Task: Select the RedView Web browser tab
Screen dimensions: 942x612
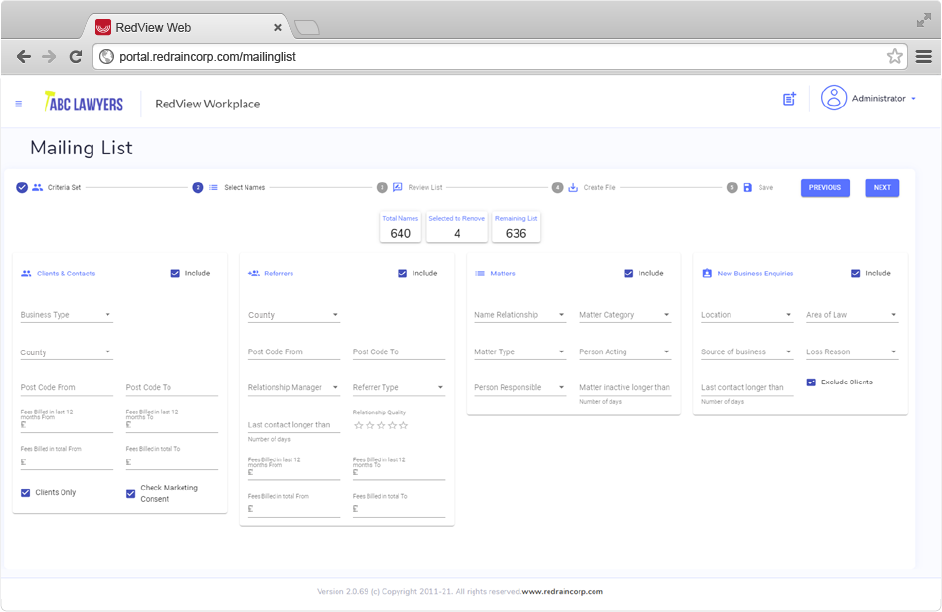Action: click(x=187, y=28)
